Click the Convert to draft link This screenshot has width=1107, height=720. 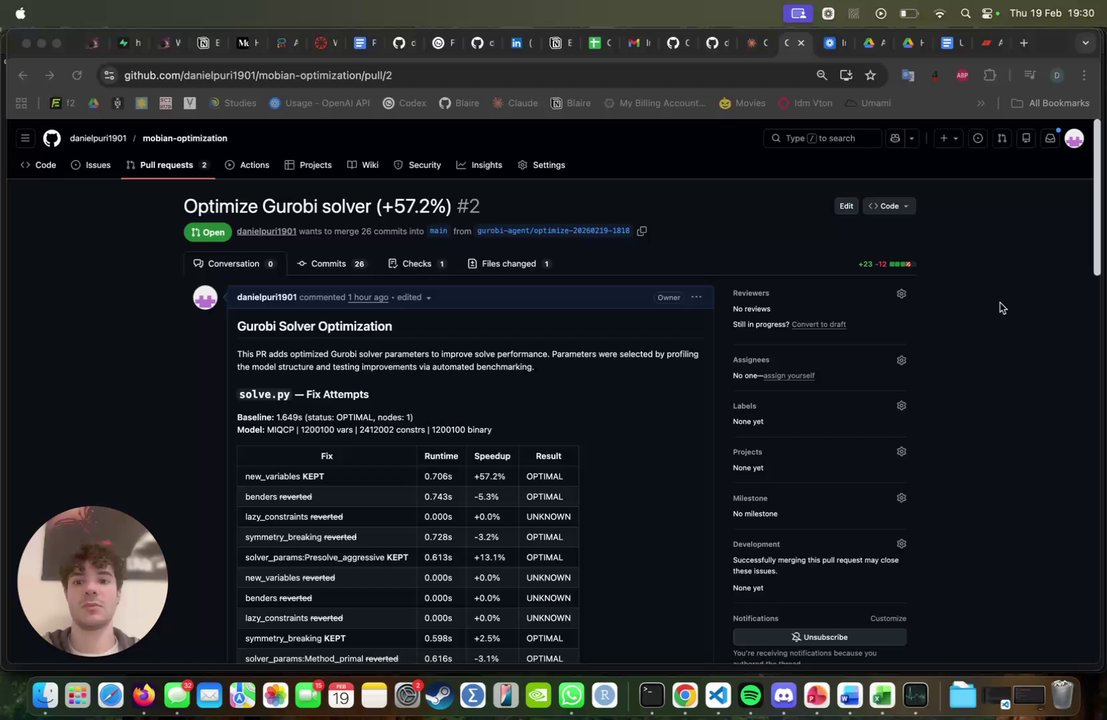(x=818, y=325)
